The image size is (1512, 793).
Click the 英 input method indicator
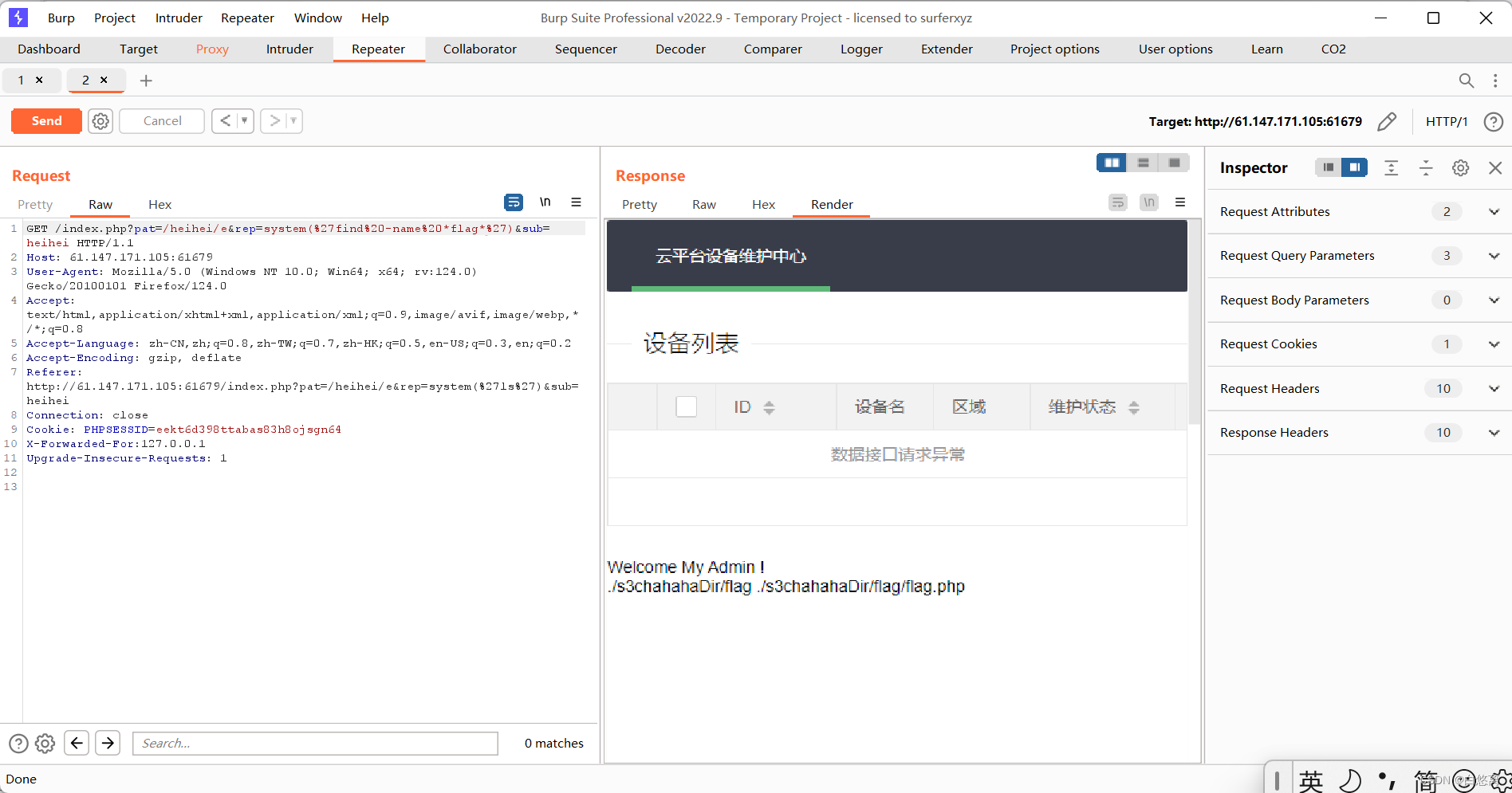click(x=1310, y=781)
